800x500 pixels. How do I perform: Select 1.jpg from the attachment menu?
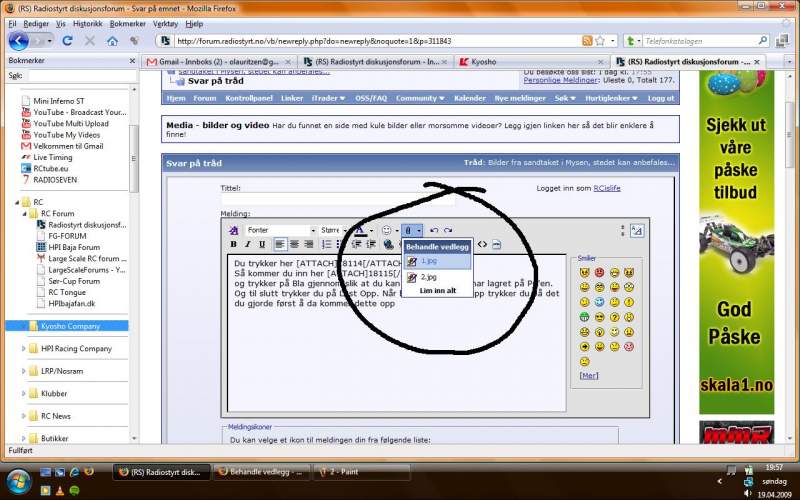[429, 260]
